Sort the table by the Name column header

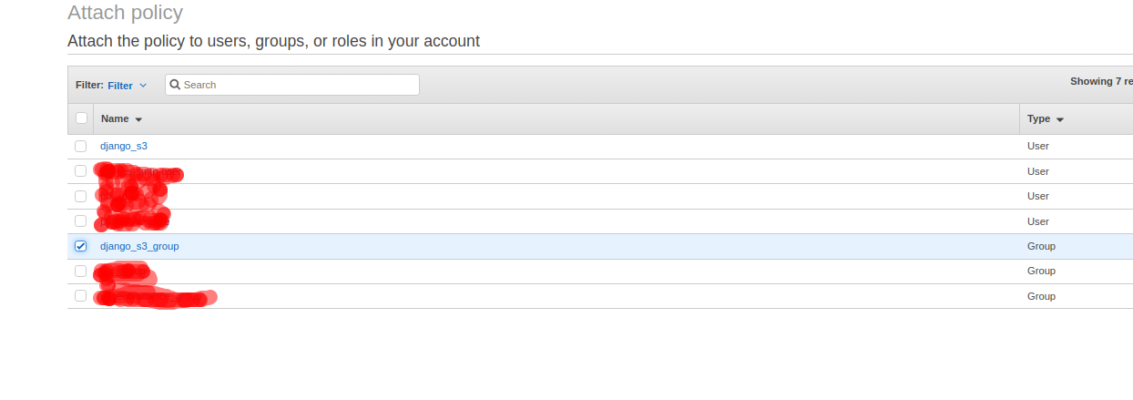(x=115, y=118)
